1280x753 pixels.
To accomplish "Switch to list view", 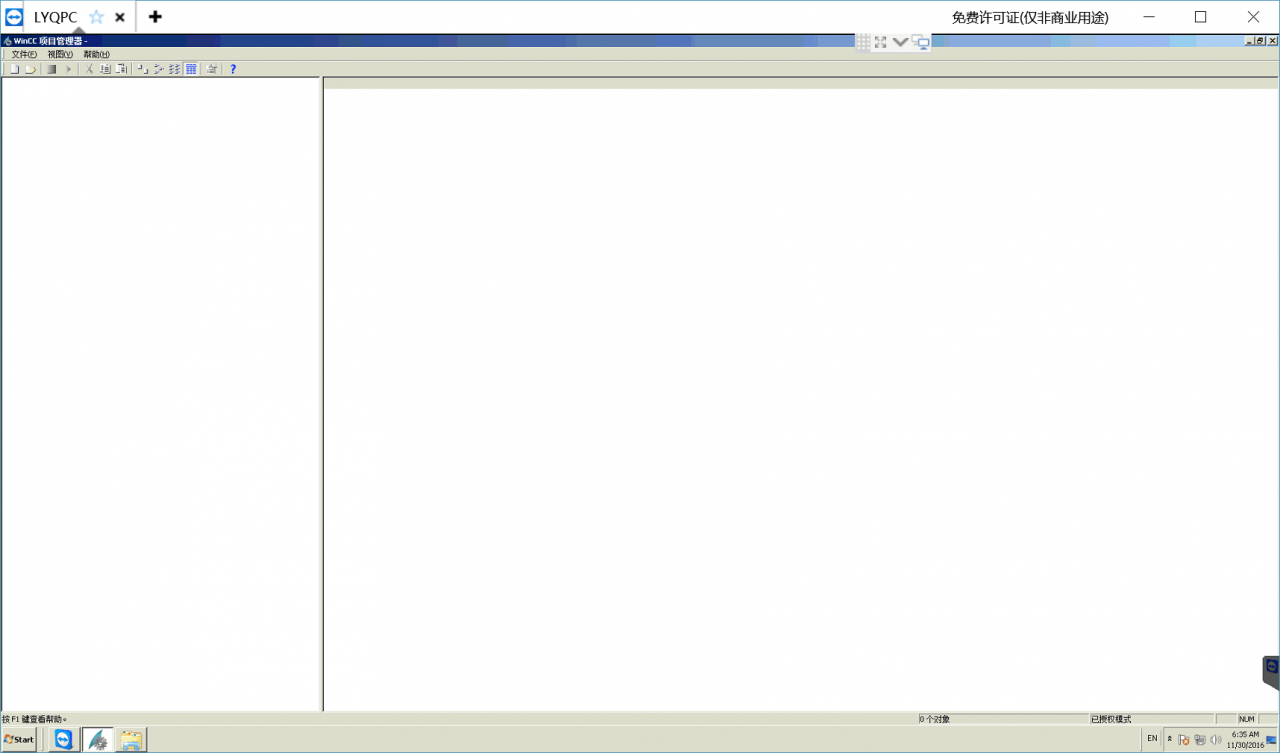I will (x=174, y=69).
